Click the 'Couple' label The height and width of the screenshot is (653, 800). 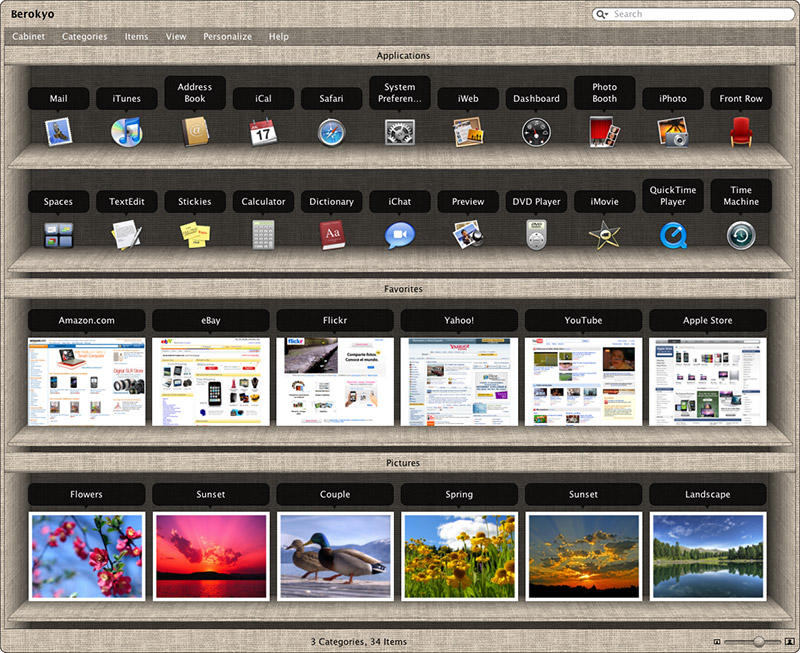click(x=335, y=494)
